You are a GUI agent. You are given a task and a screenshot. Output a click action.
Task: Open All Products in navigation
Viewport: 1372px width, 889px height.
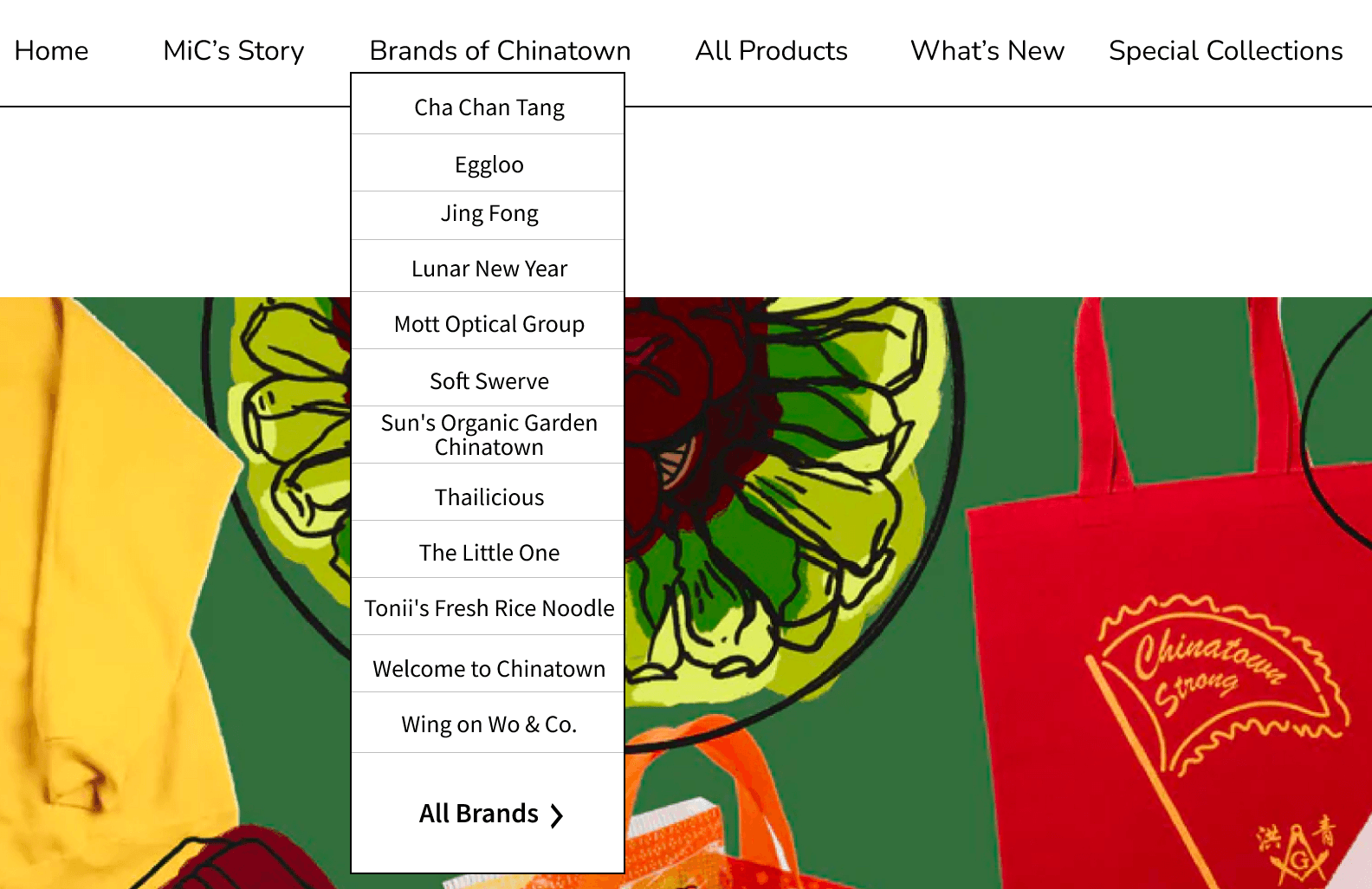point(771,51)
